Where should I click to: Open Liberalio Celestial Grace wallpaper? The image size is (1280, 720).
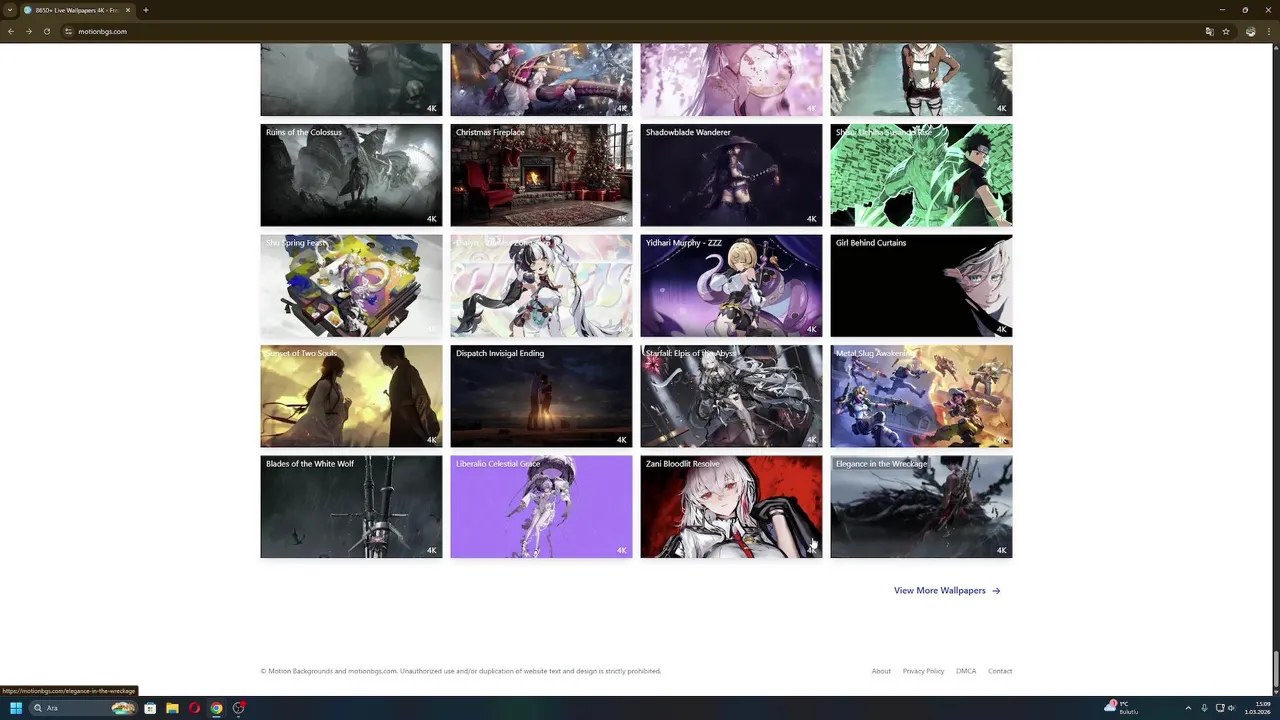point(541,507)
